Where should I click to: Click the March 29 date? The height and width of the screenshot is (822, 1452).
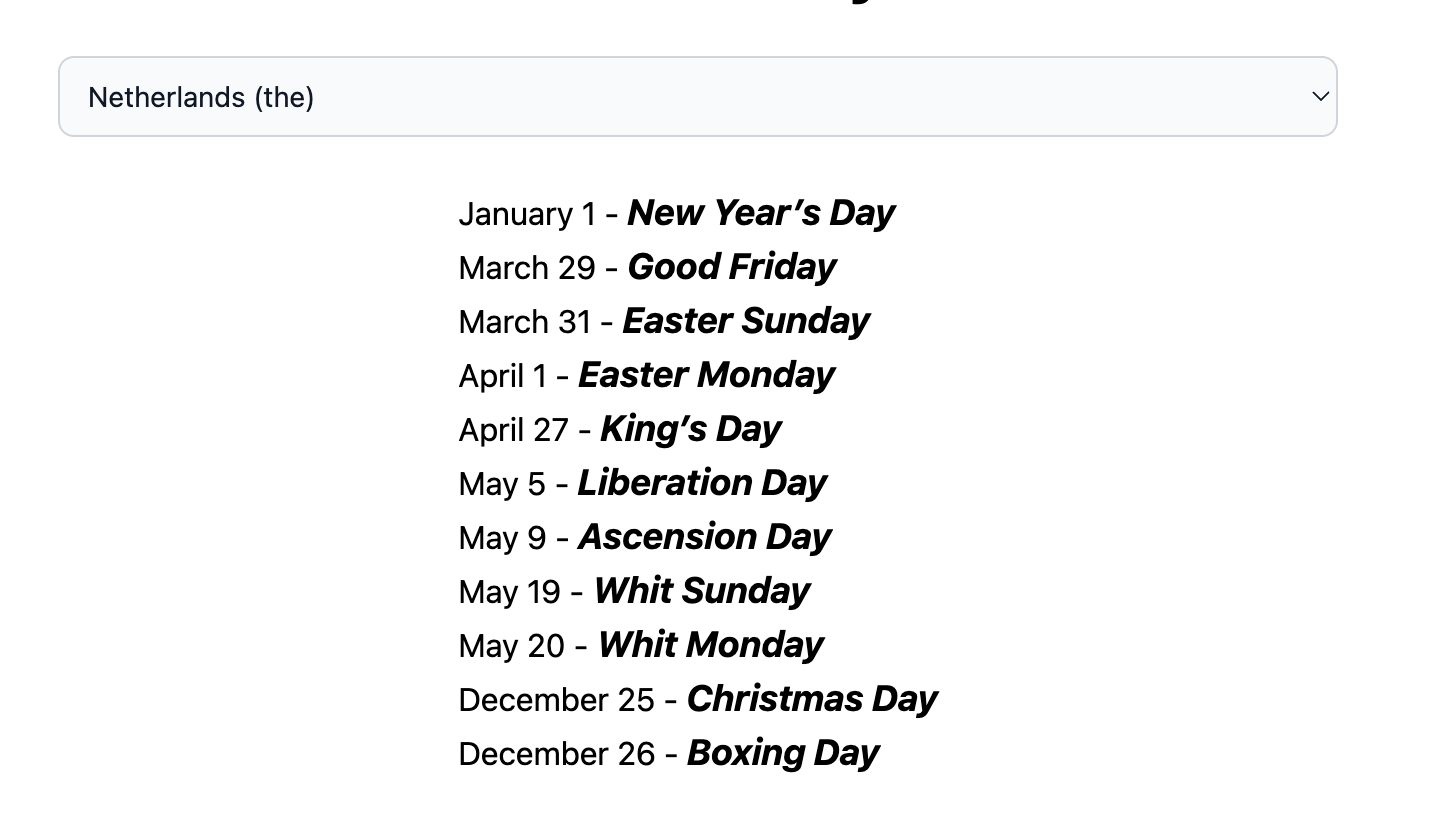[527, 268]
